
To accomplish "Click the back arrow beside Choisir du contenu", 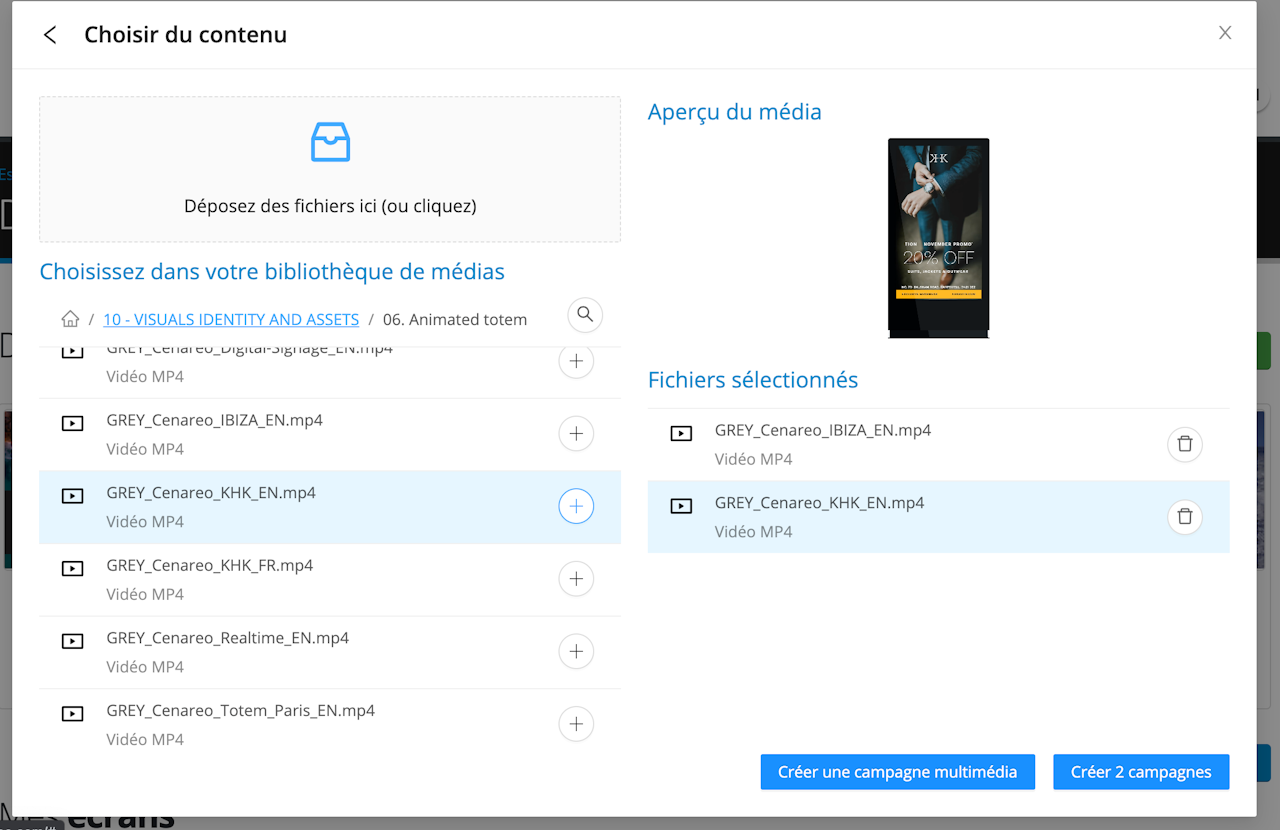I will click(50, 35).
